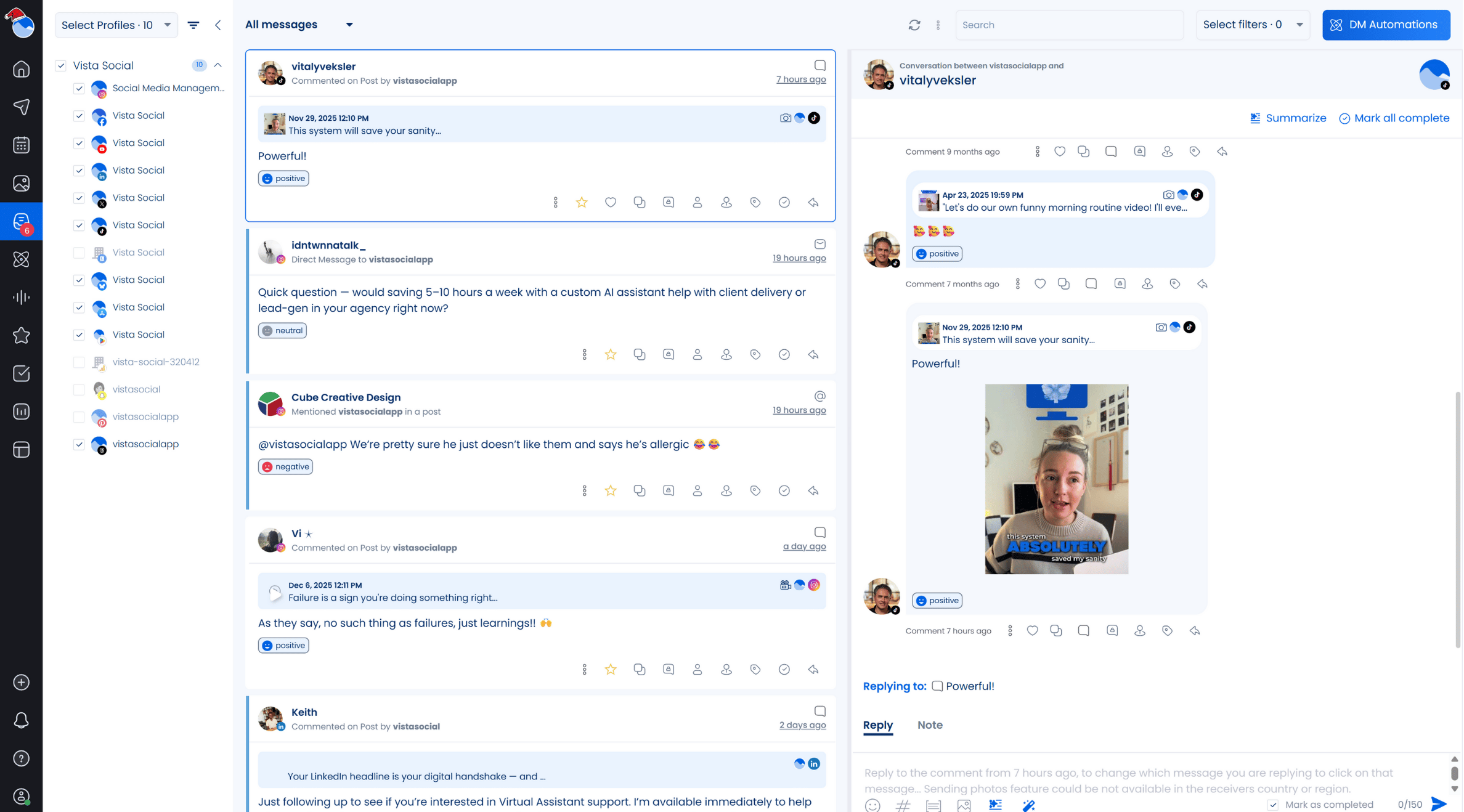Uncheck the Vista Social group checkbox
This screenshot has width=1464, height=812.
pyautogui.click(x=60, y=65)
